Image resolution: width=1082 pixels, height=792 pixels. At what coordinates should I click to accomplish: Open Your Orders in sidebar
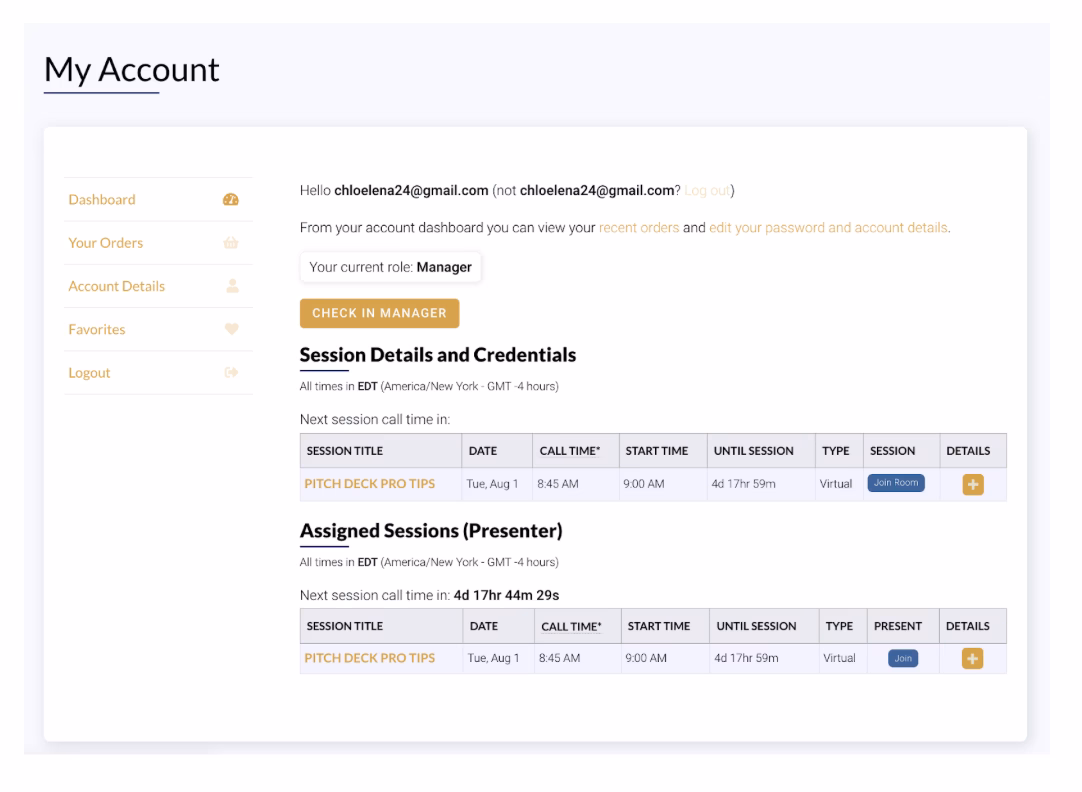(105, 243)
